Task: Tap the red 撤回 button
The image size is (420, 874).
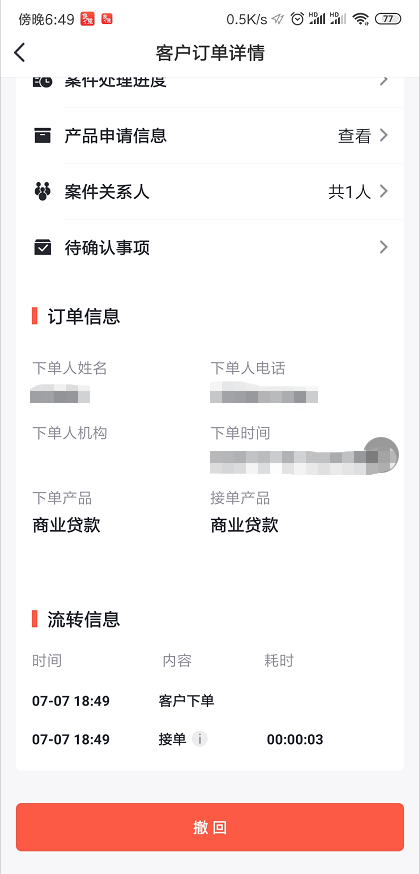Action: coord(210,827)
